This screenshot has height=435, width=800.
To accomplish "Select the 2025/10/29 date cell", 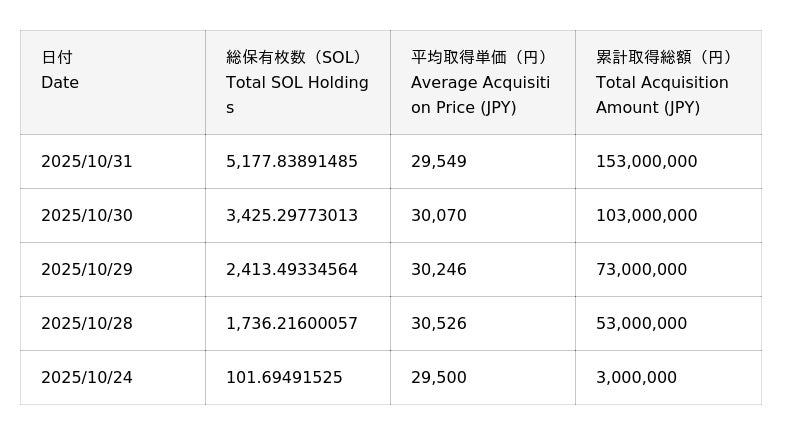I will [87, 270].
